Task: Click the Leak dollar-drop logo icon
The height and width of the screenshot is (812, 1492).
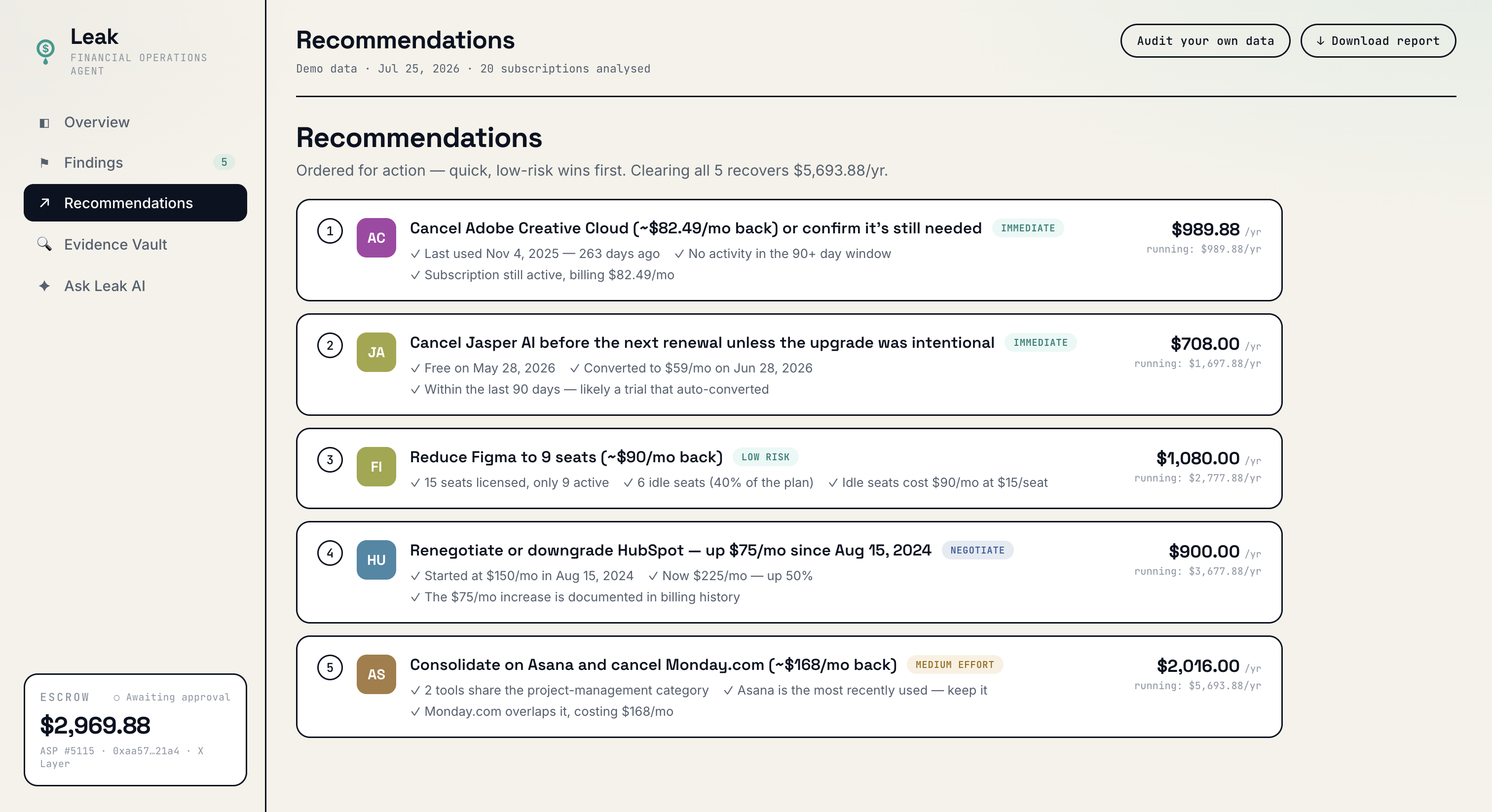Action: (45, 51)
